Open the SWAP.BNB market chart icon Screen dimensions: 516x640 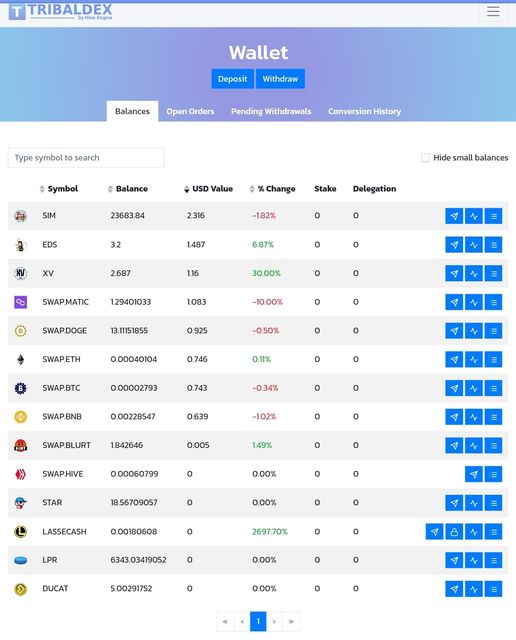coord(474,417)
